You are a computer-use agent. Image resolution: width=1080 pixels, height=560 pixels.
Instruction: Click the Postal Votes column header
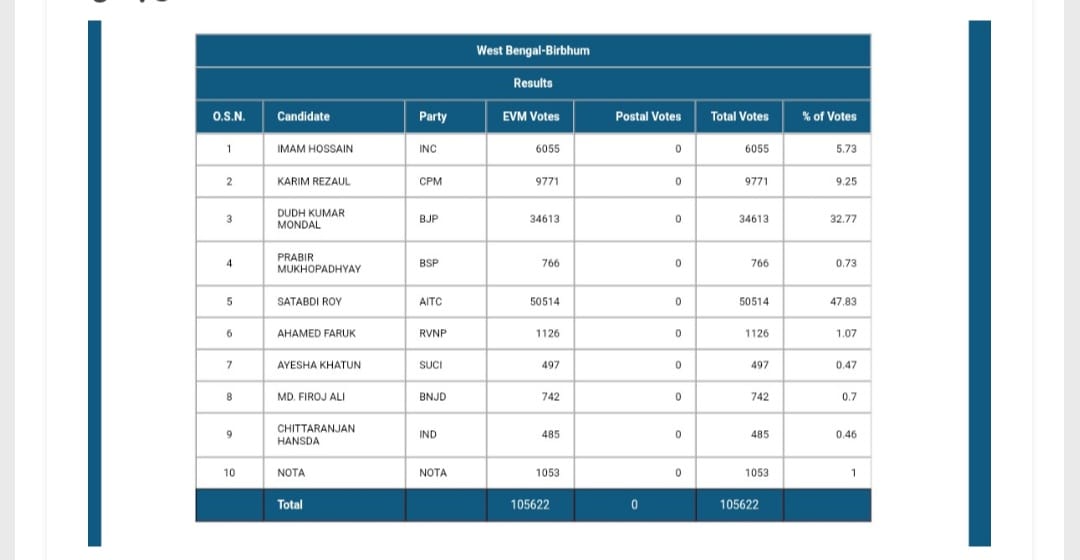coord(634,116)
